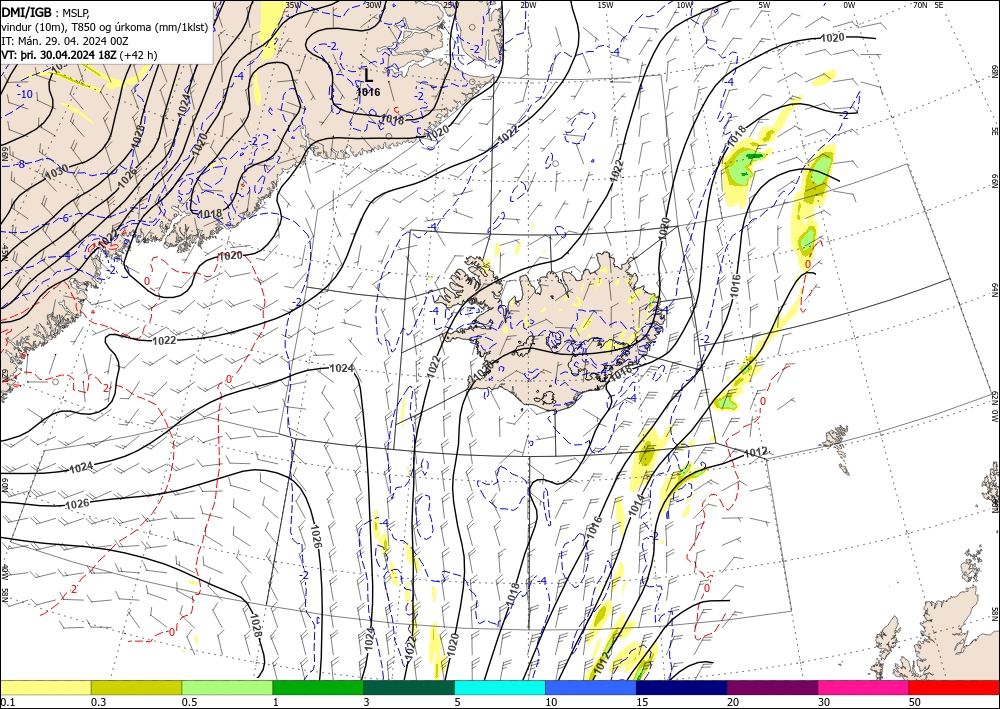Click the blue -10 temperature label

point(26,94)
